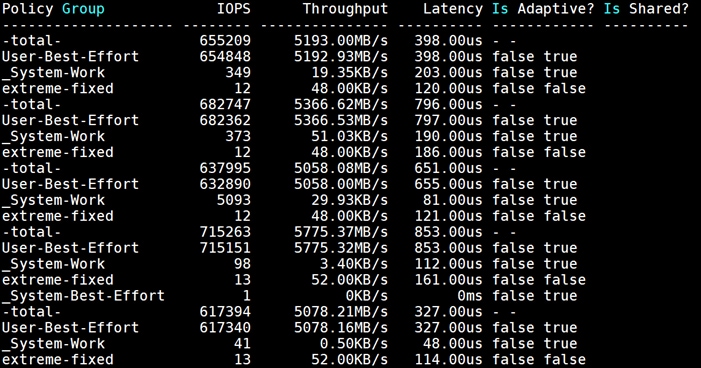Click the 51.03KB/s throughput value
This screenshot has height=368, width=701.
tap(350, 136)
